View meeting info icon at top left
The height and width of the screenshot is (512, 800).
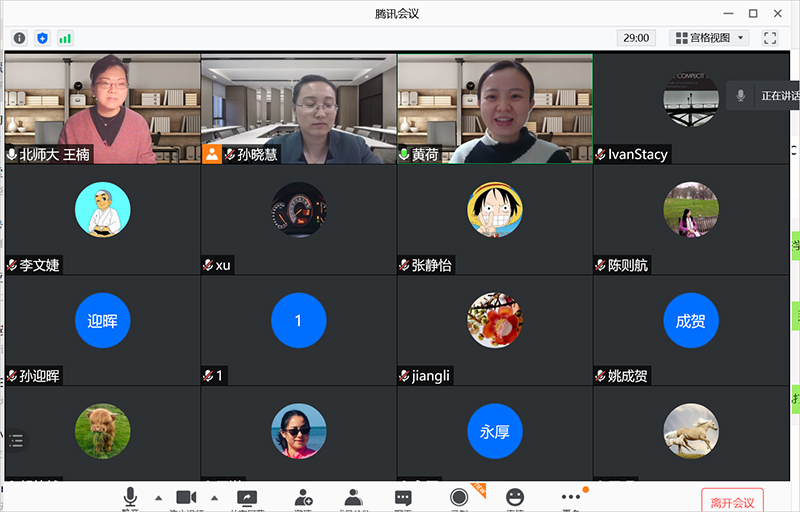(19, 38)
